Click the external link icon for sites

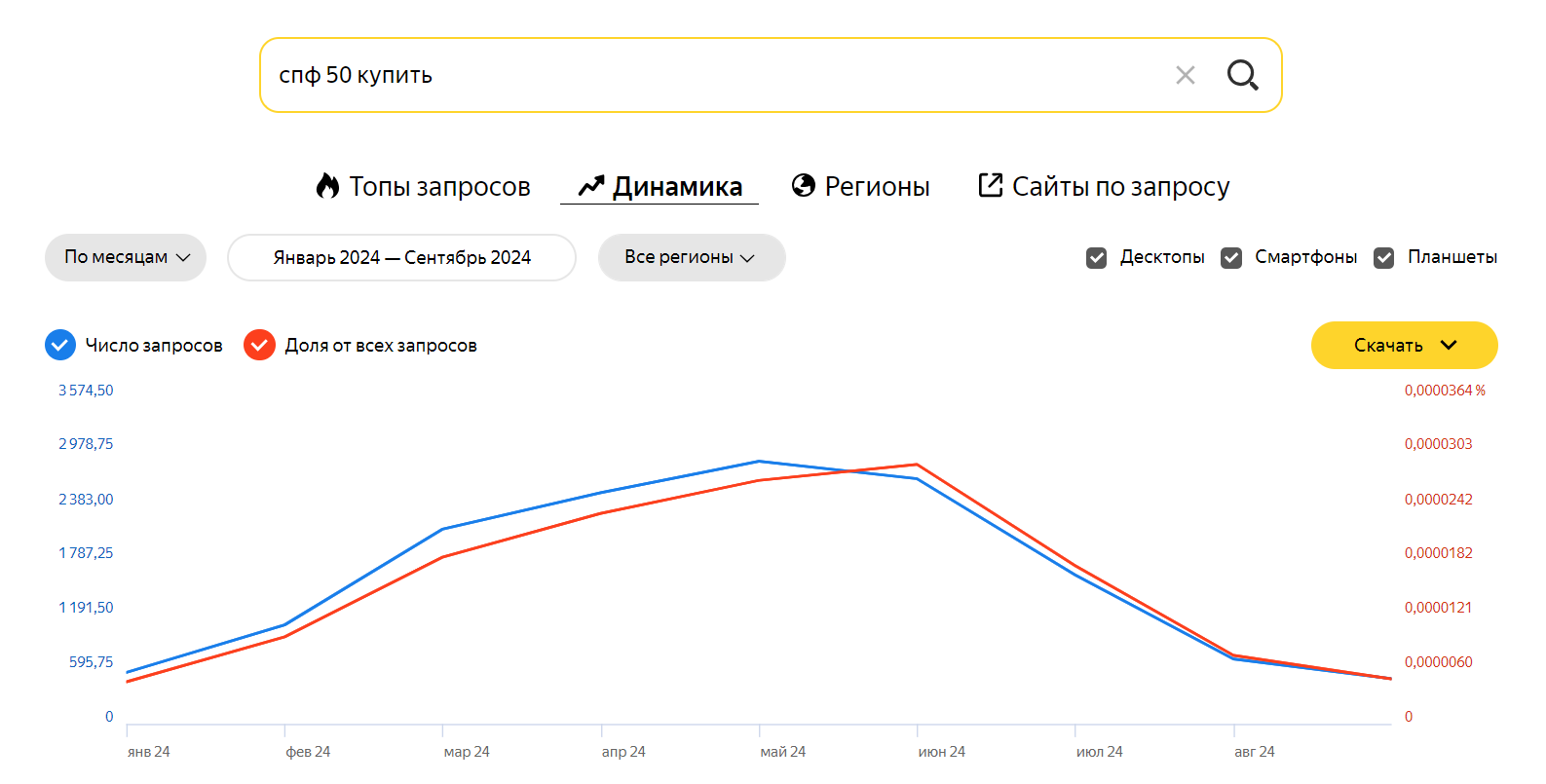tap(990, 185)
